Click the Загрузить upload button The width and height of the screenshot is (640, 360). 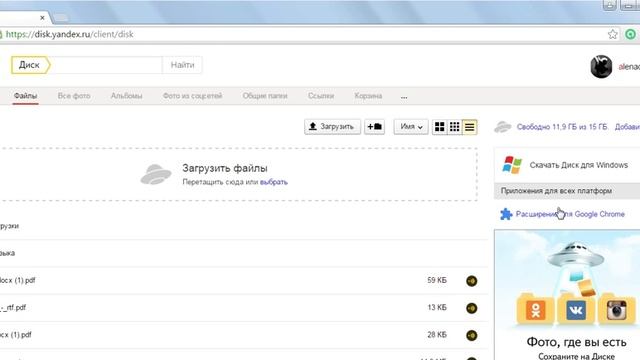pyautogui.click(x=332, y=127)
